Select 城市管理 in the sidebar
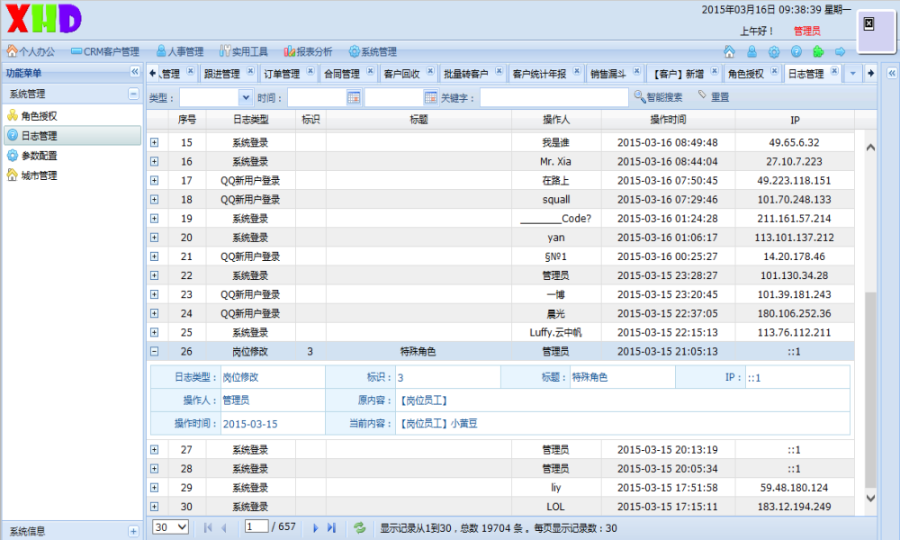Viewport: 900px width, 540px height. click(72, 175)
